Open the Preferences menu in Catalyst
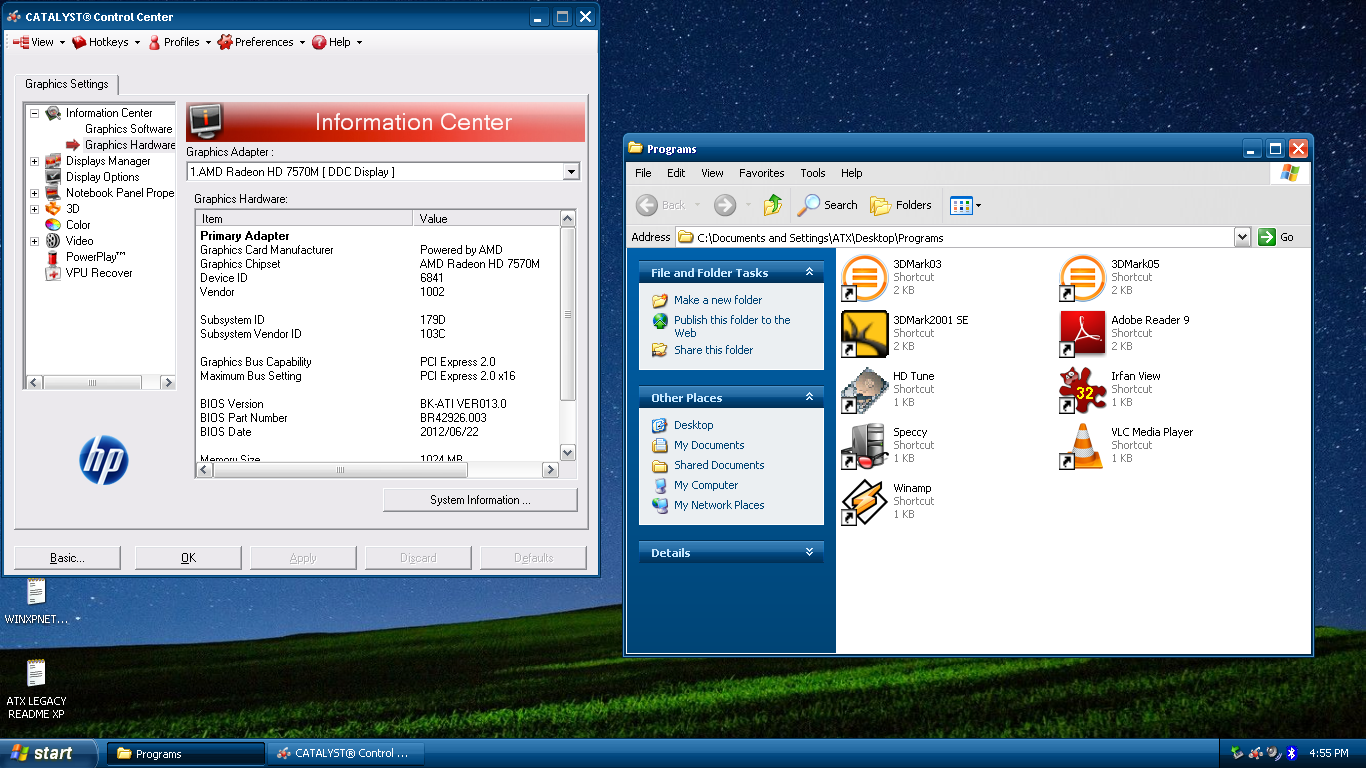Image resolution: width=1366 pixels, height=768 pixels. tap(261, 42)
